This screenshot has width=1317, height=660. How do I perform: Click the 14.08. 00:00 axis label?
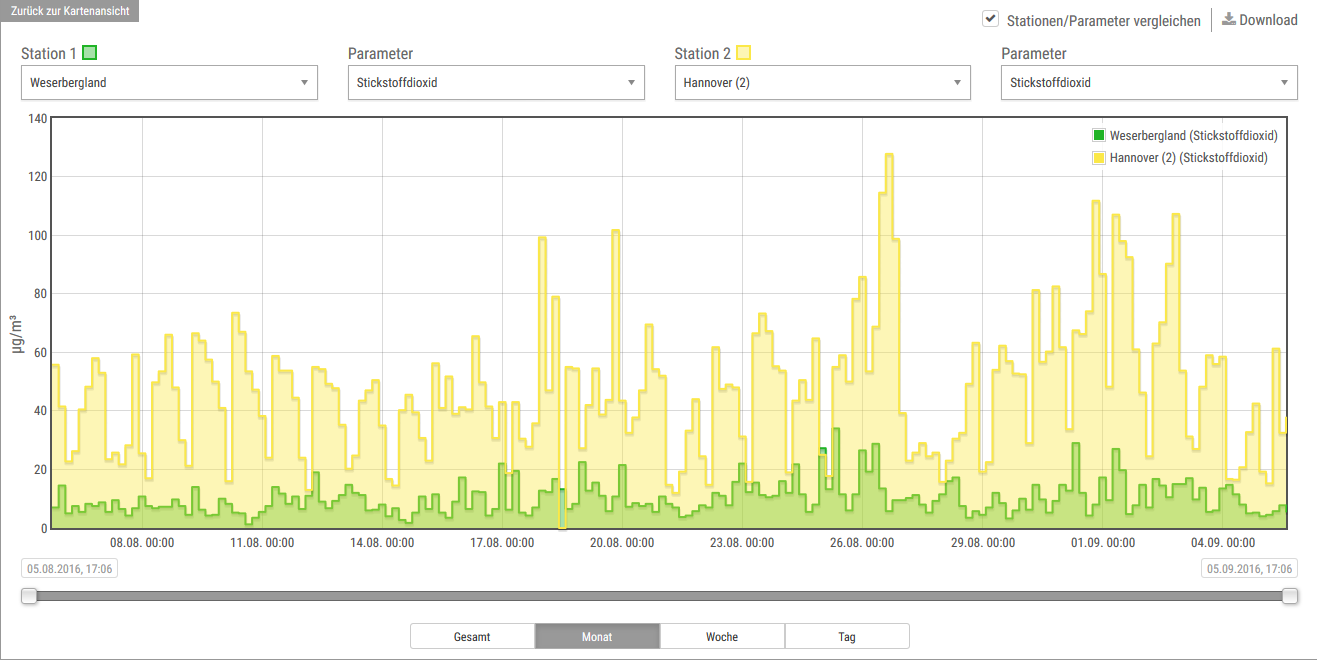(x=382, y=543)
